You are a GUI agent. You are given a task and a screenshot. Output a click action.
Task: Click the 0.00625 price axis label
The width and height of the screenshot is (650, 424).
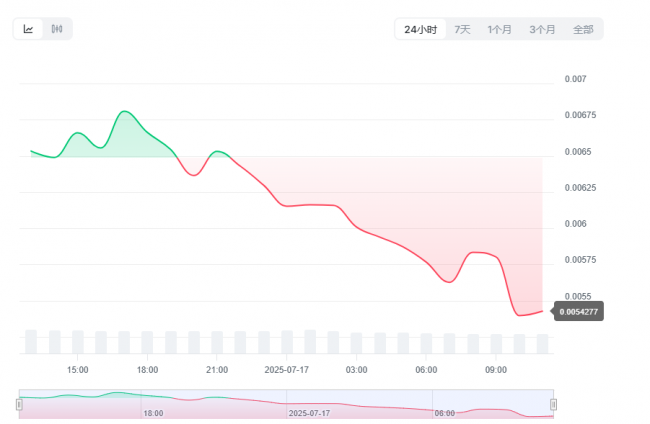pyautogui.click(x=580, y=188)
